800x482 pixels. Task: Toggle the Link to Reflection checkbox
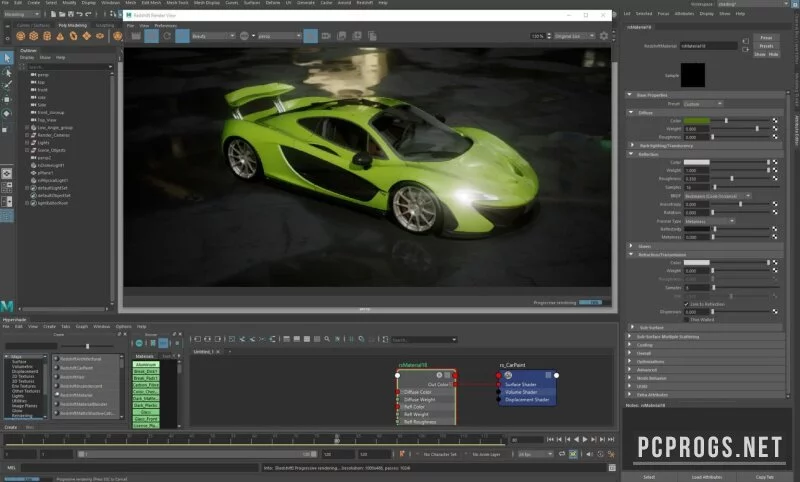coord(686,304)
